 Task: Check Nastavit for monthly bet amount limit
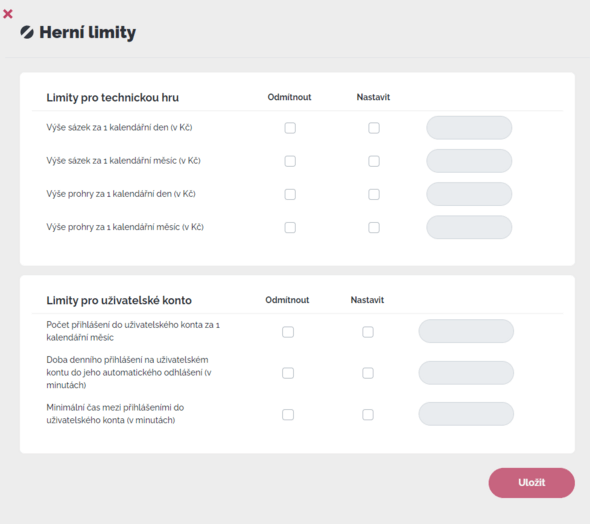coord(374,161)
